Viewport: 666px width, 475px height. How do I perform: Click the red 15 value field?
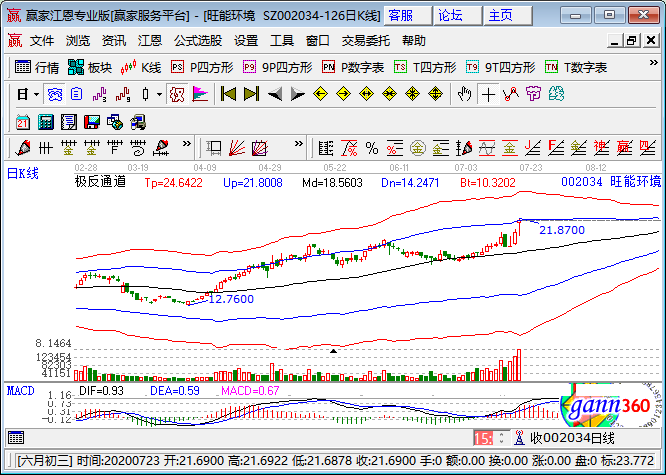point(483,438)
